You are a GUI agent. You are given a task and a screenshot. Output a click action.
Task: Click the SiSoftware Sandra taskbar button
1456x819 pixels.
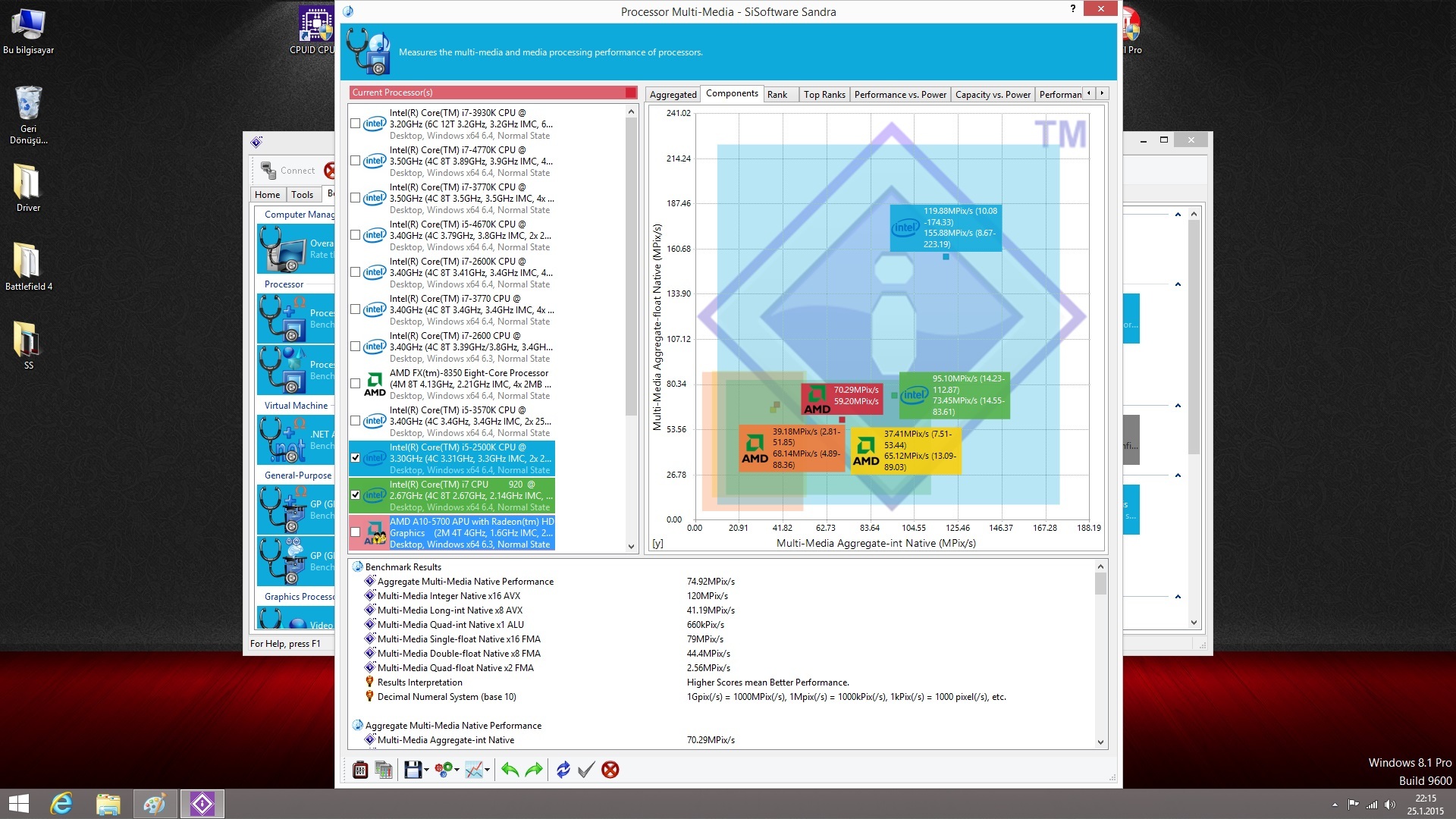[202, 804]
